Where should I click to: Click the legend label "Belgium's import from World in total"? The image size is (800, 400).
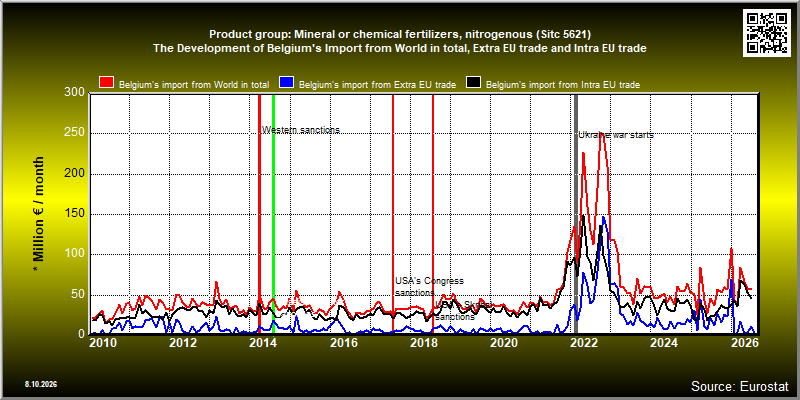pos(194,85)
